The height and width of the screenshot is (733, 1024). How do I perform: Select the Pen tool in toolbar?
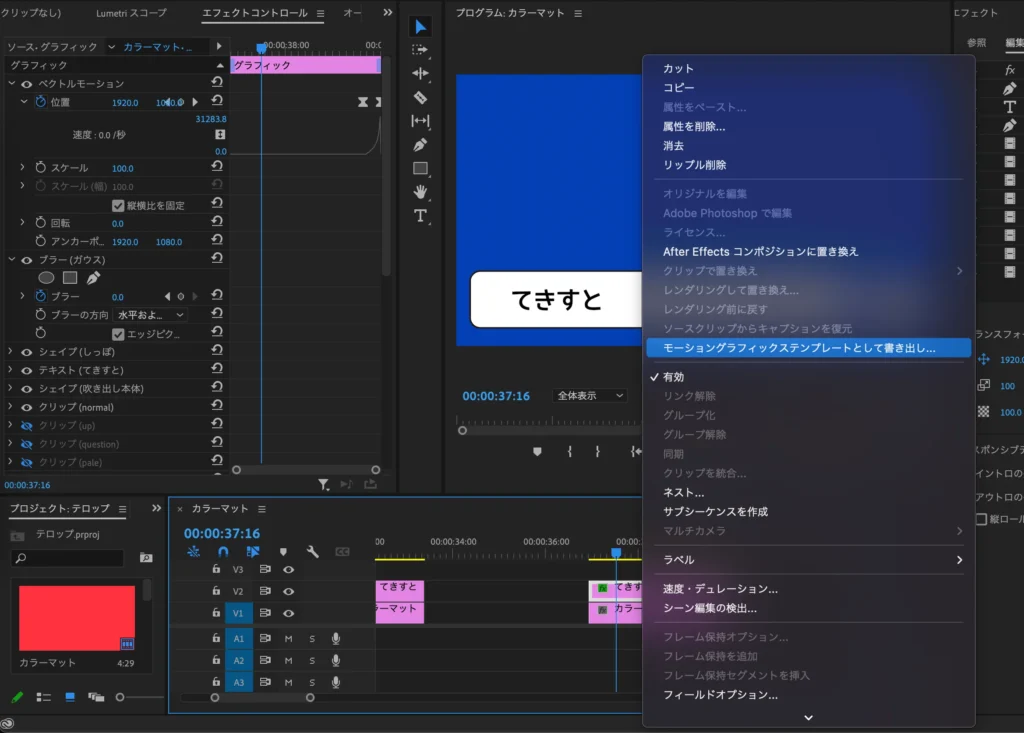tap(420, 145)
